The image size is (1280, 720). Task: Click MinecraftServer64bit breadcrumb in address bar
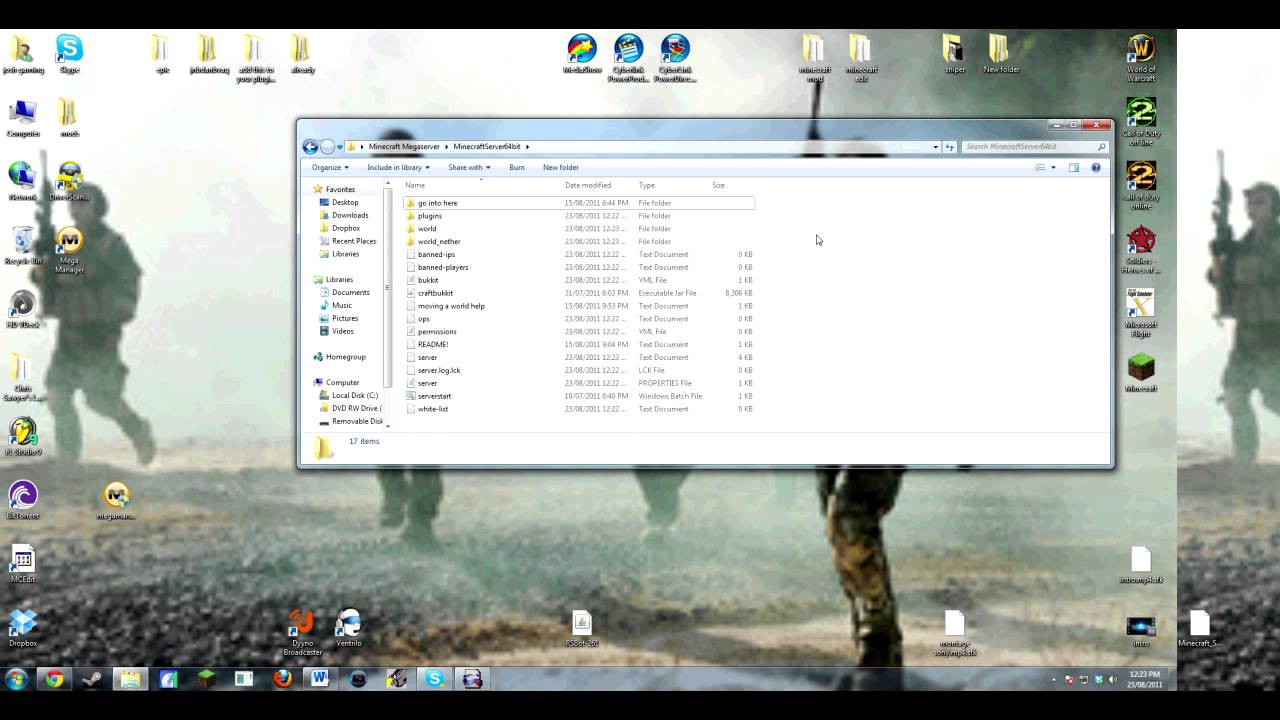pos(487,146)
